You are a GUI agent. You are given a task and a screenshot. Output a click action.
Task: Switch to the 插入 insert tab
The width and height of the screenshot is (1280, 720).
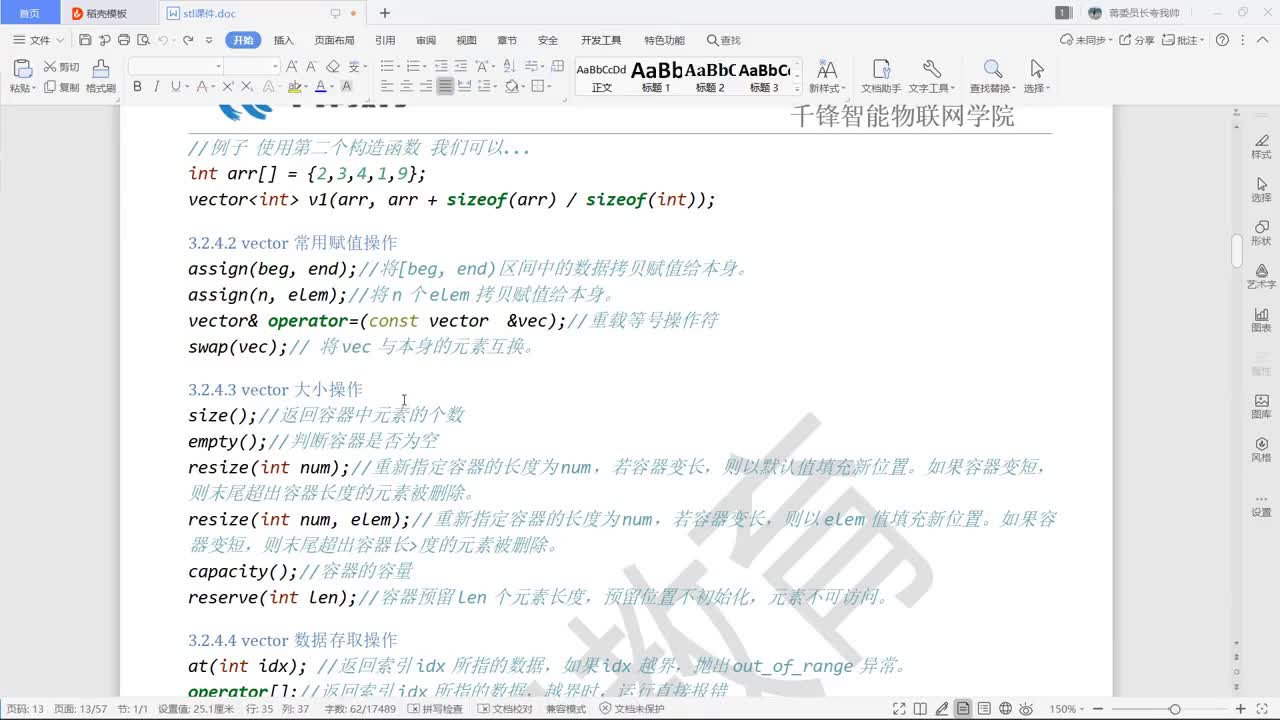click(x=284, y=40)
